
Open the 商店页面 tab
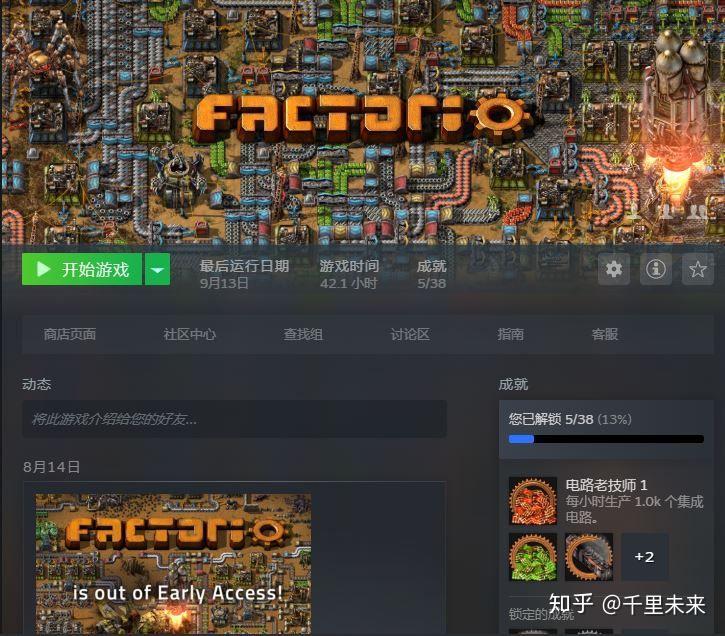point(70,334)
